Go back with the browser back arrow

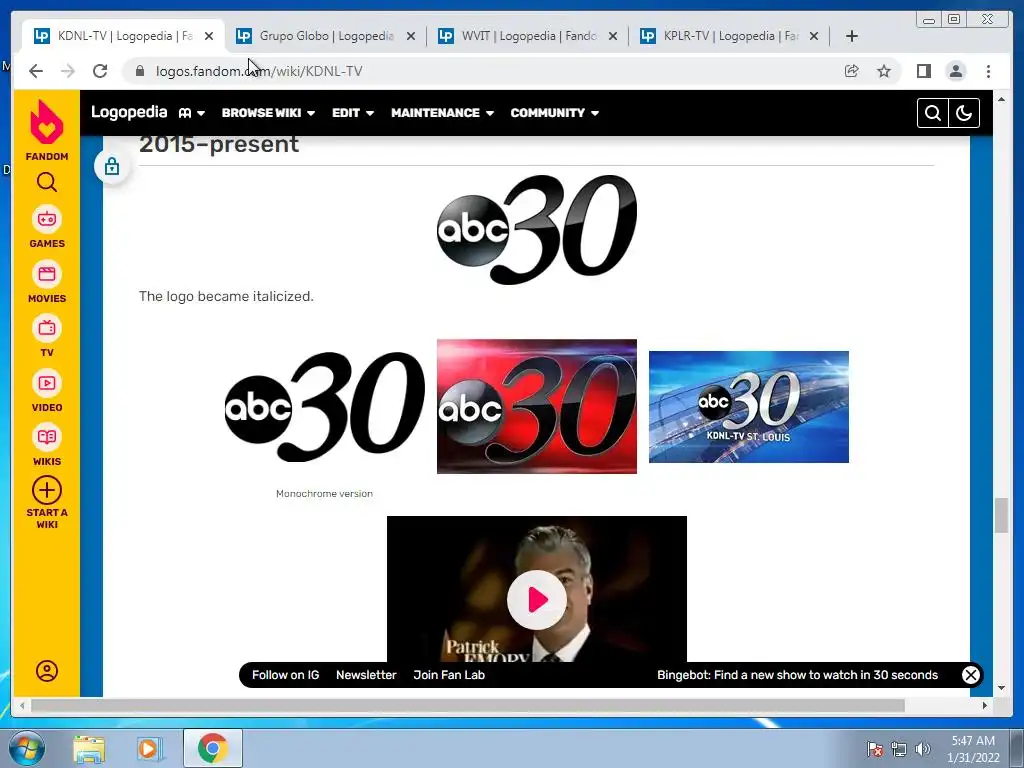click(36, 71)
